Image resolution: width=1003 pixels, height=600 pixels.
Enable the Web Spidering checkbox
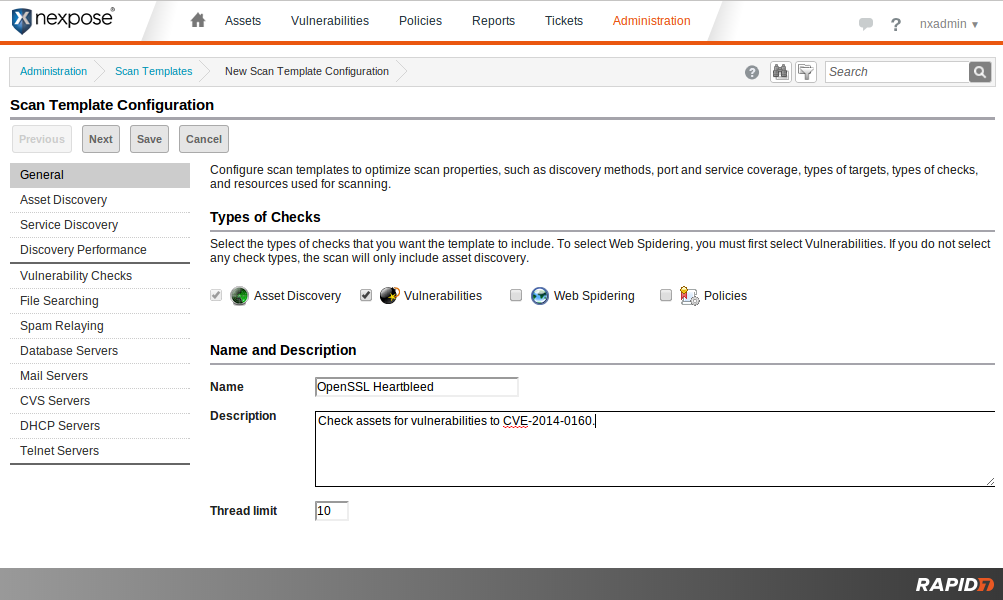click(516, 295)
